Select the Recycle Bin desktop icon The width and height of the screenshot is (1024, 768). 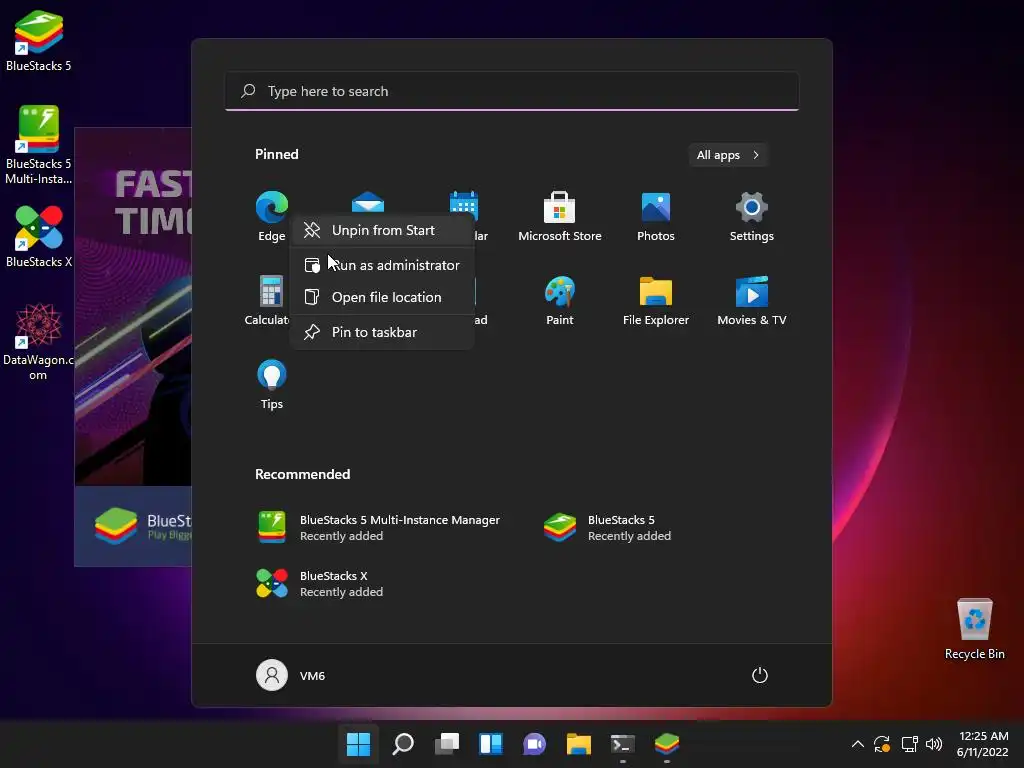(974, 629)
